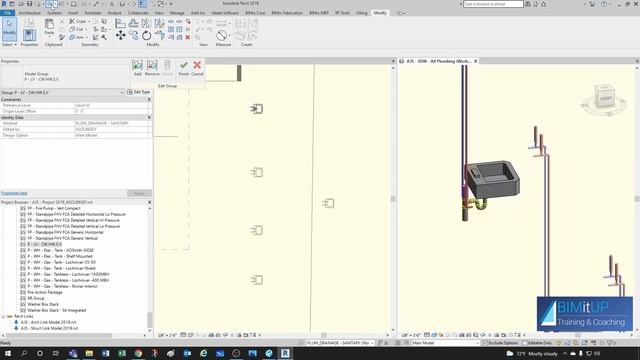Open Excel from the taskbar
This screenshot has width=640, height=360.
tap(122, 353)
